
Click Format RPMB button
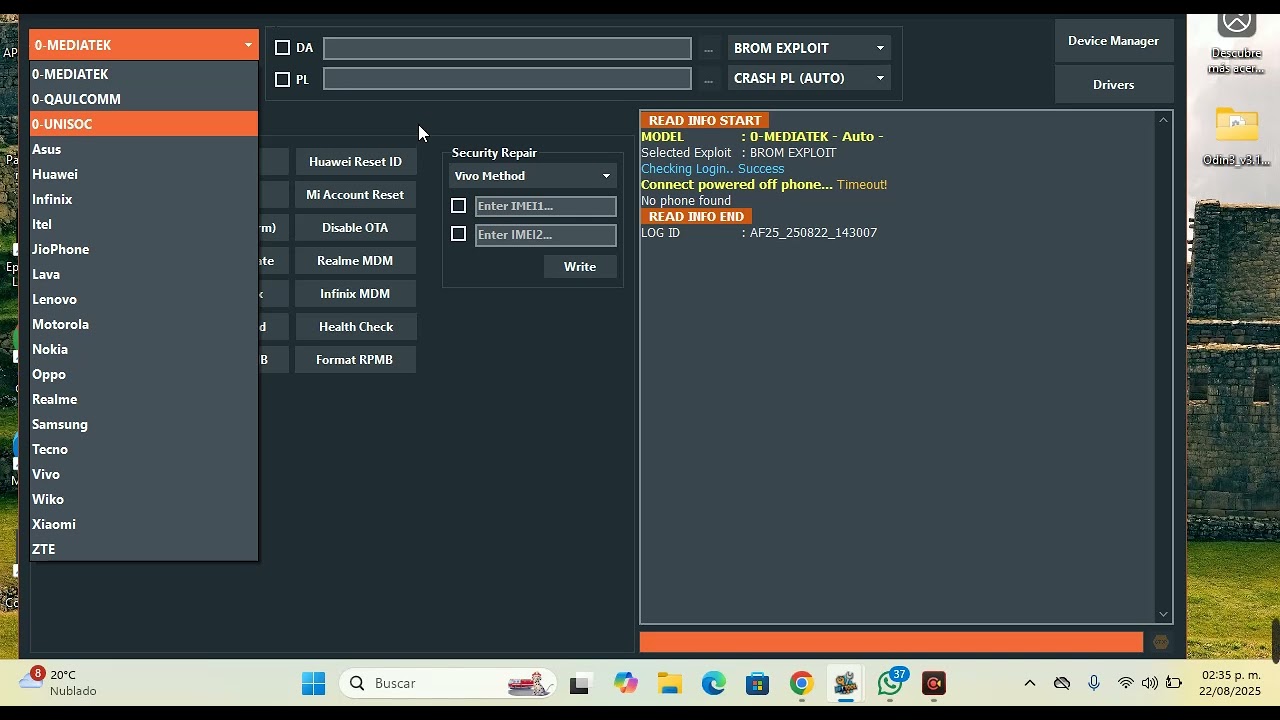pos(355,360)
